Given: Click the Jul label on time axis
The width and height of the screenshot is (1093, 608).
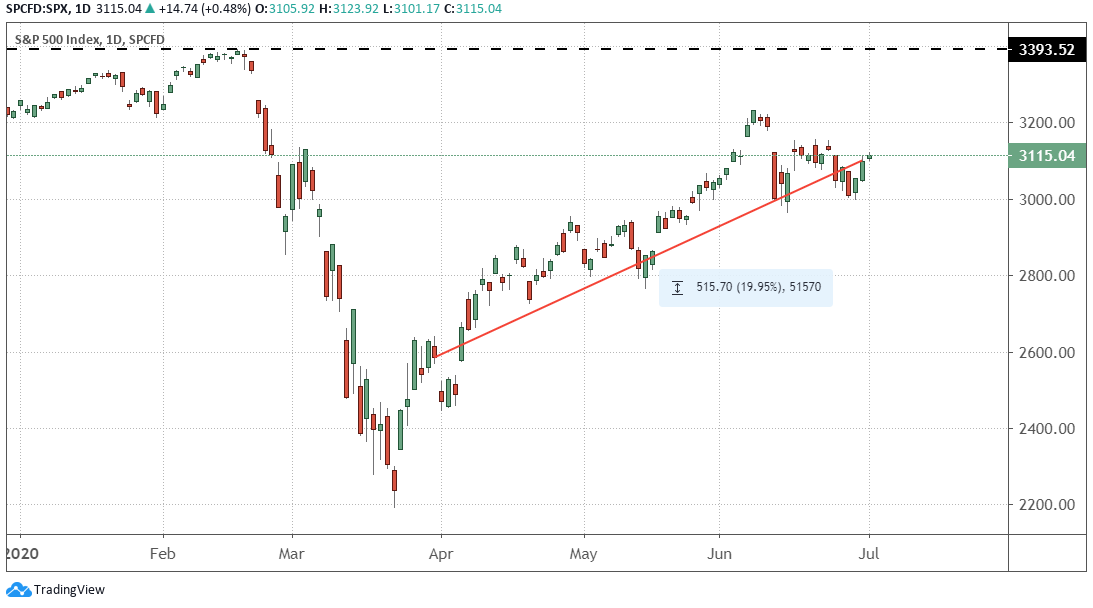Looking at the screenshot, I should point(868,551).
